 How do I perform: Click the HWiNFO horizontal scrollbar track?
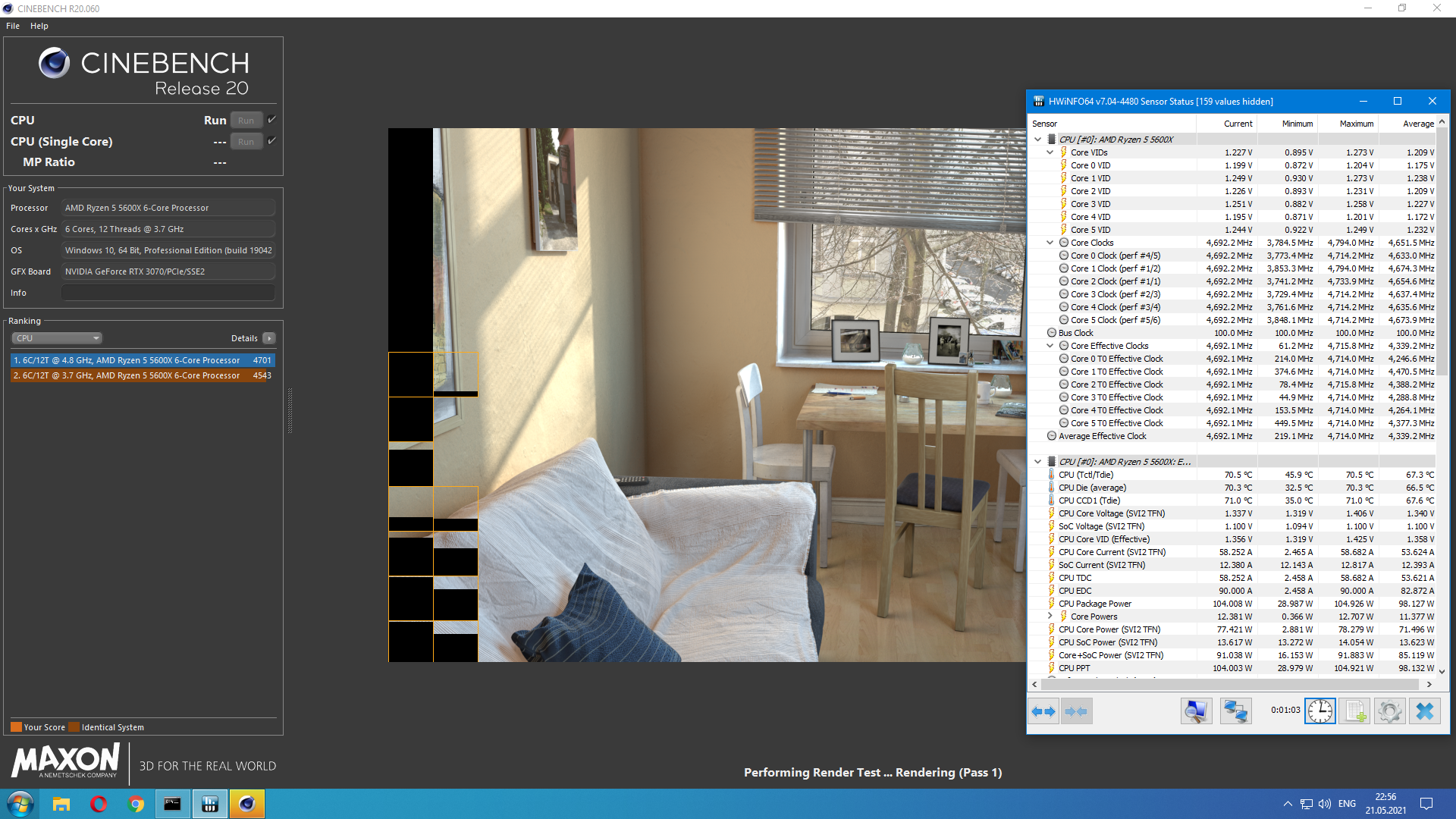[x=1228, y=684]
